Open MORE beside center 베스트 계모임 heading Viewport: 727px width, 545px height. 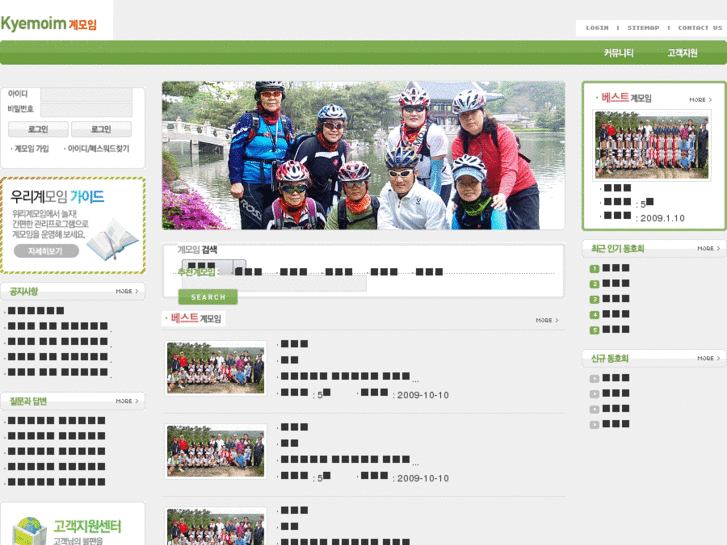point(547,320)
